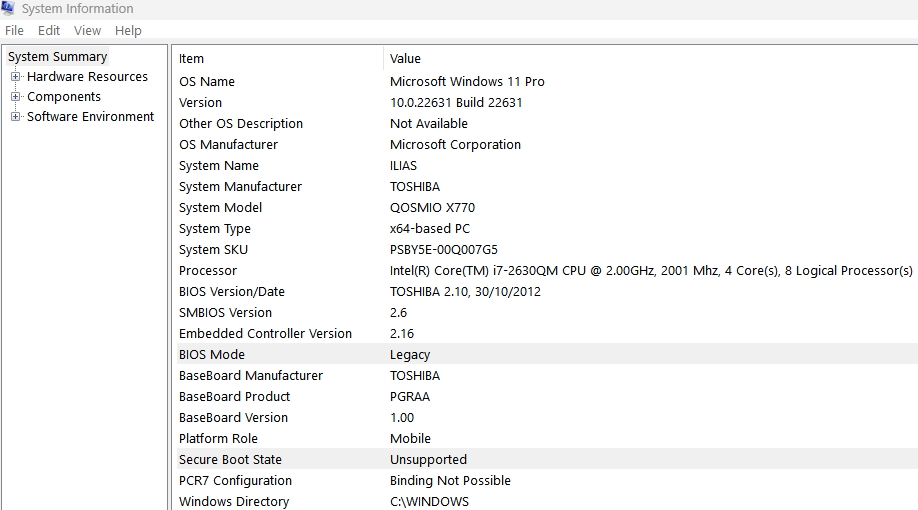Click the Intel Core i7-2630QM processor value

pos(651,271)
